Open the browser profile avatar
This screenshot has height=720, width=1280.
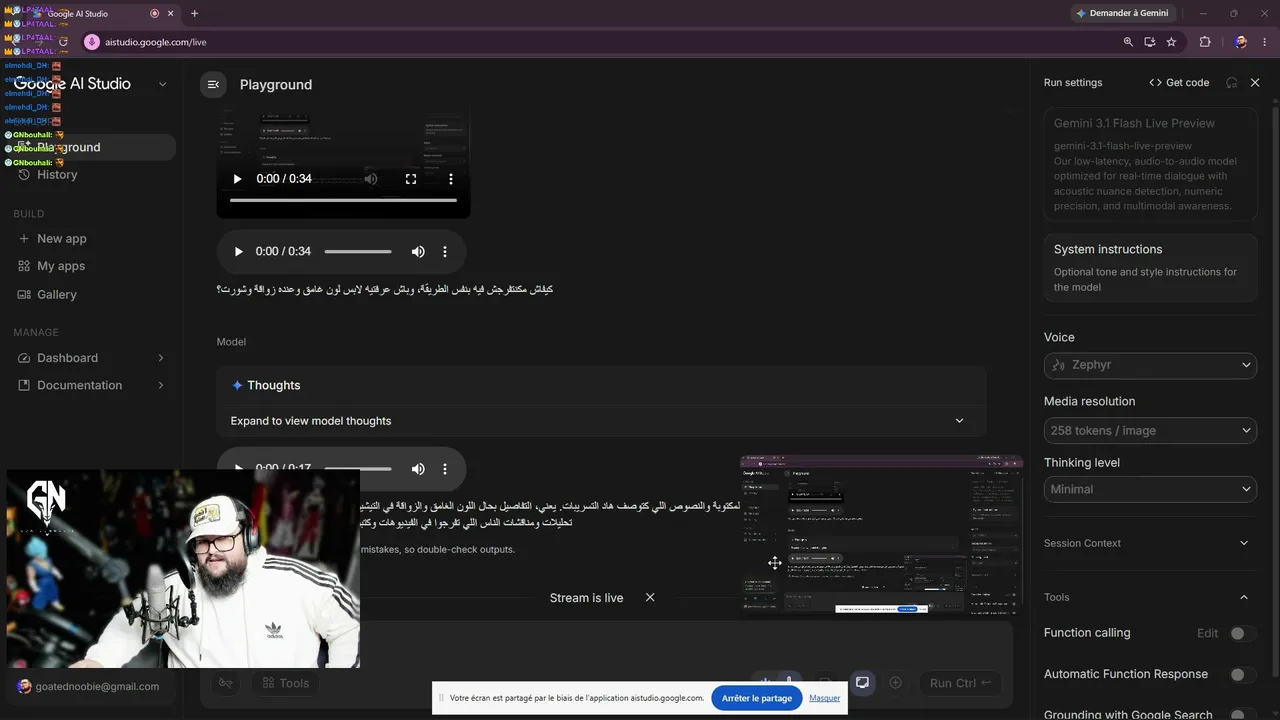1241,42
